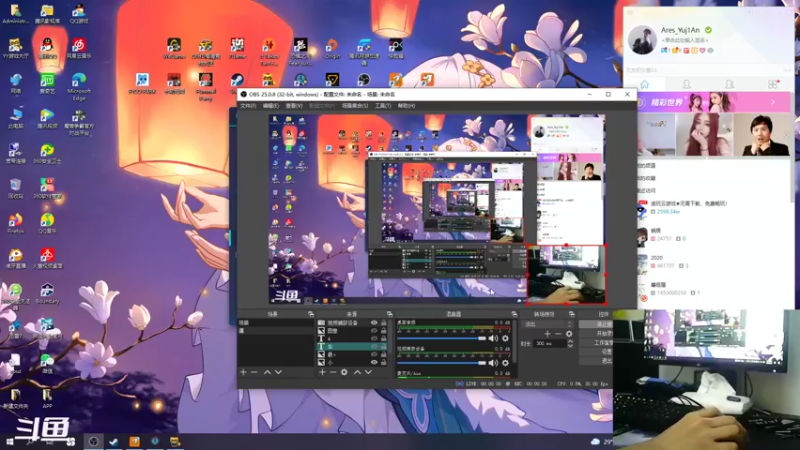Viewport: 800px width, 450px height.
Task: Move scene up in scenes panel
Action: point(267,372)
